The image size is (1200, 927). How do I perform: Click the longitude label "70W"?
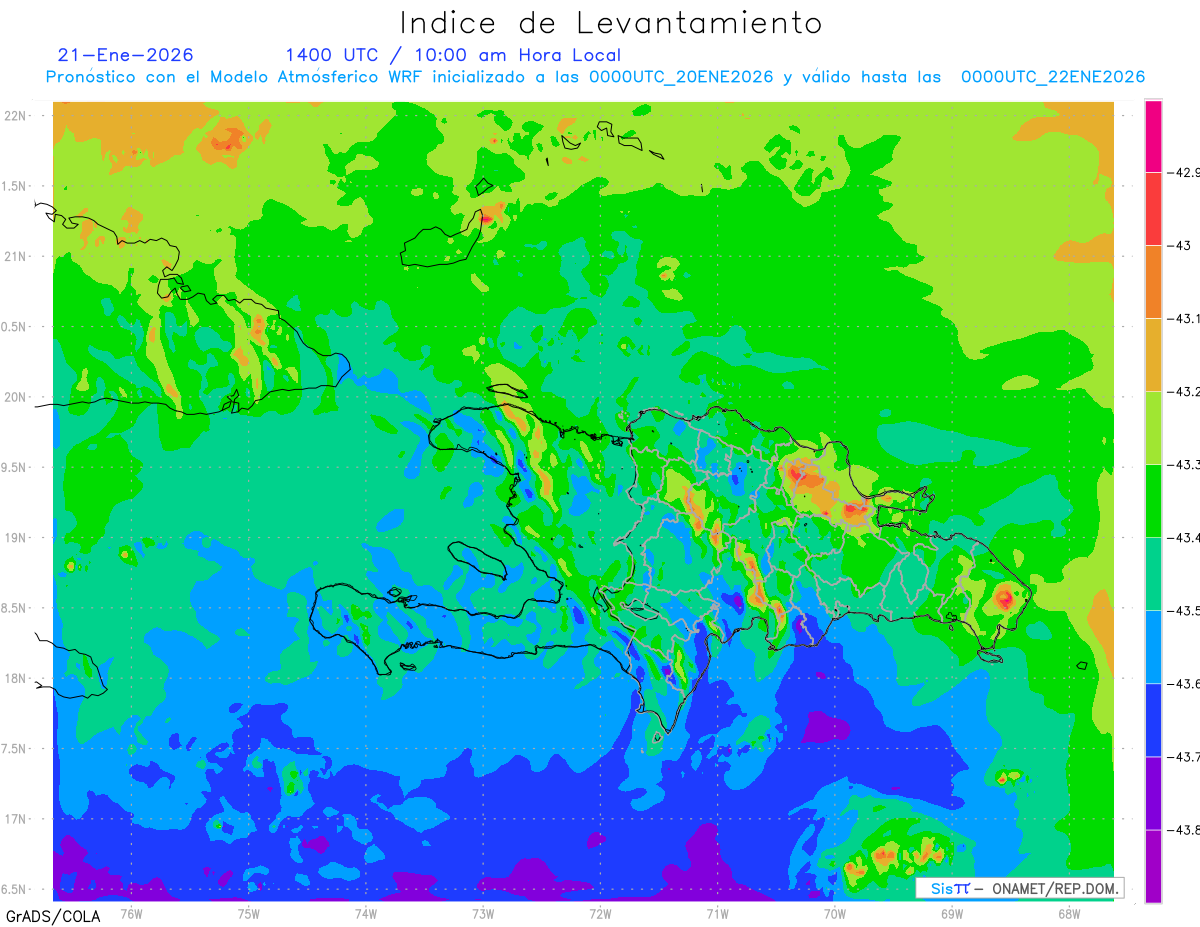[834, 913]
